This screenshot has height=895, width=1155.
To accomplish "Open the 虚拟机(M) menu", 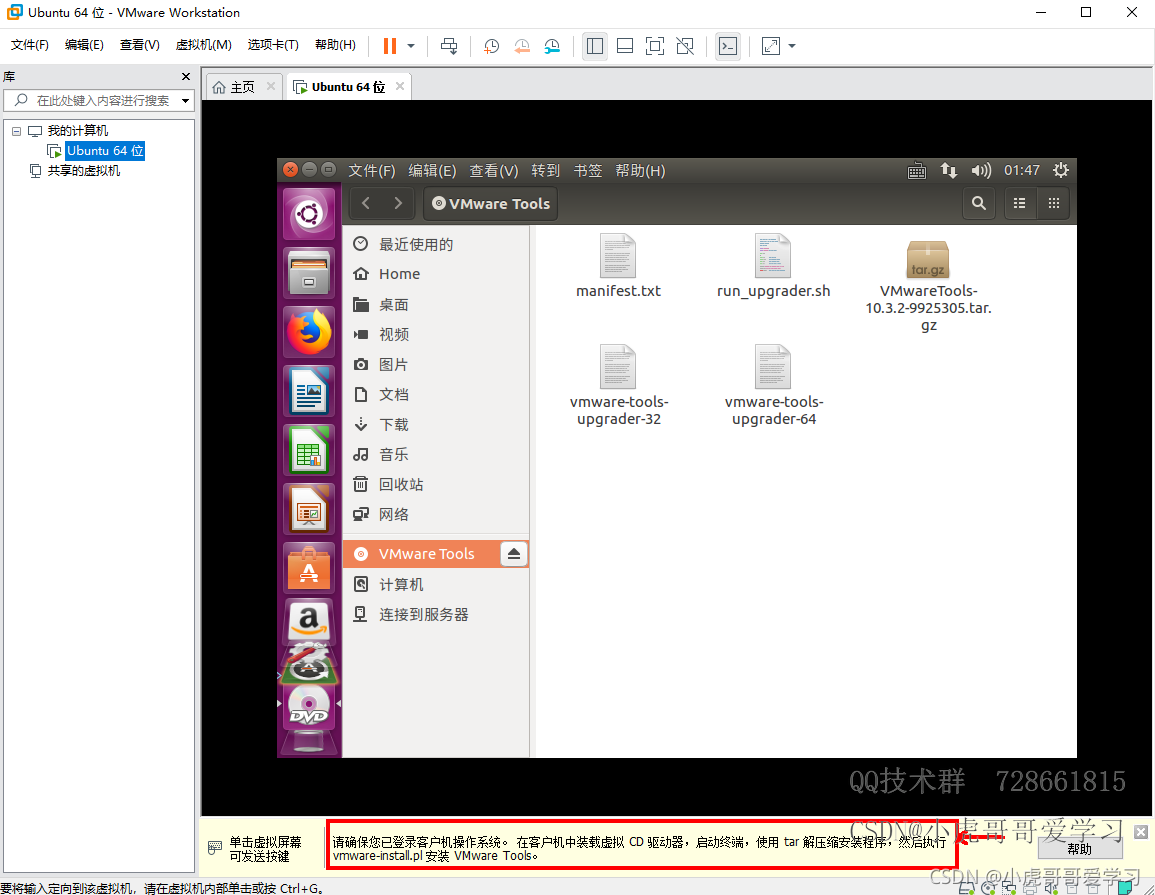I will click(203, 45).
